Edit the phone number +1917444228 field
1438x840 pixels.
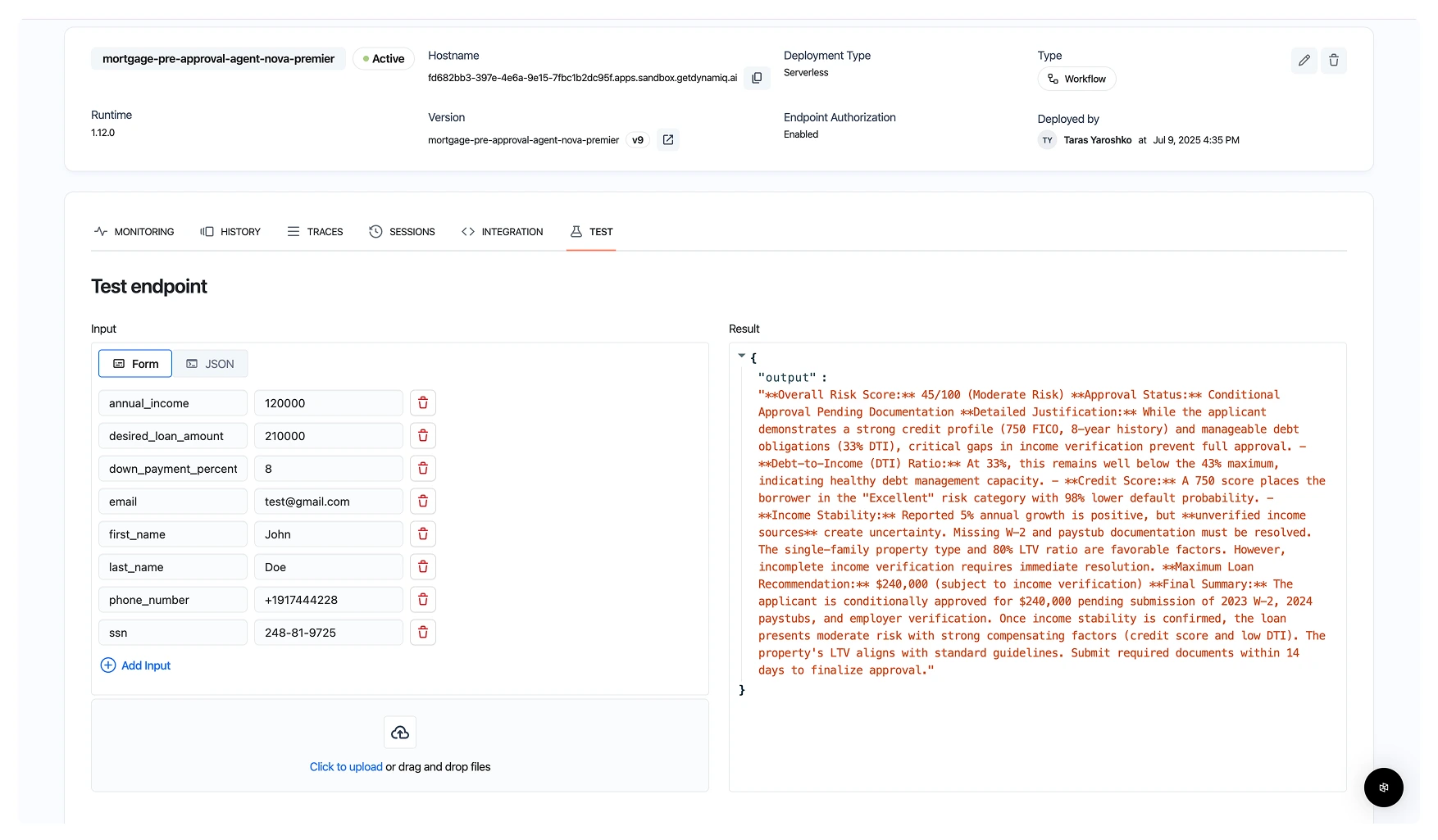click(x=329, y=600)
